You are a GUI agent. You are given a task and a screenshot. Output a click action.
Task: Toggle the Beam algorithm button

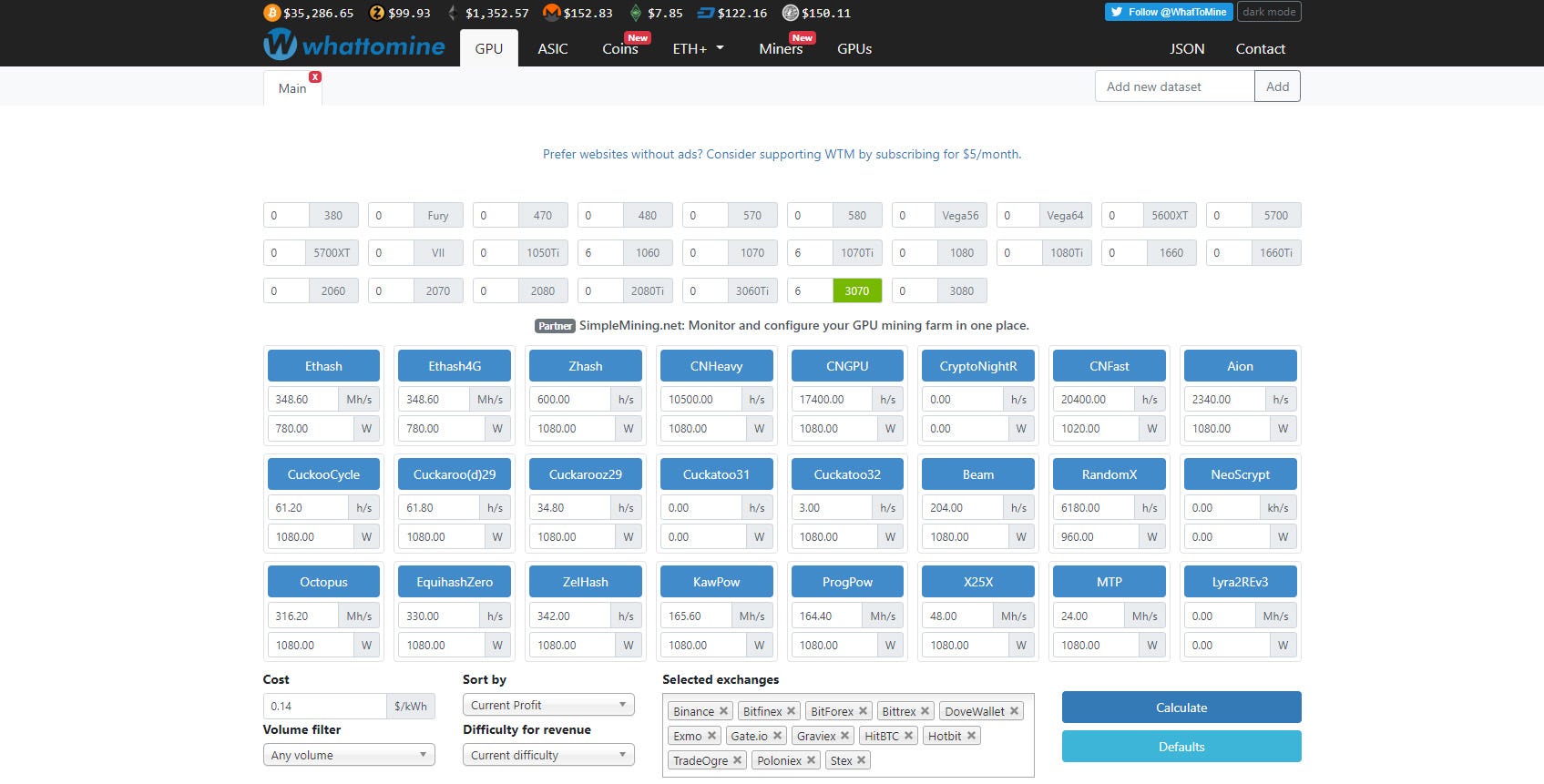(978, 474)
